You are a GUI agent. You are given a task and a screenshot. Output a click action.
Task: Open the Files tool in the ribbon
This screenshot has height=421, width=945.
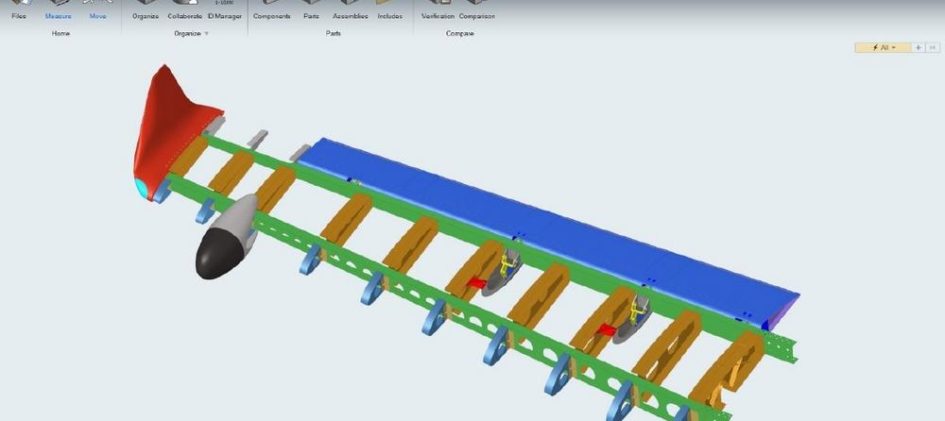(19, 10)
